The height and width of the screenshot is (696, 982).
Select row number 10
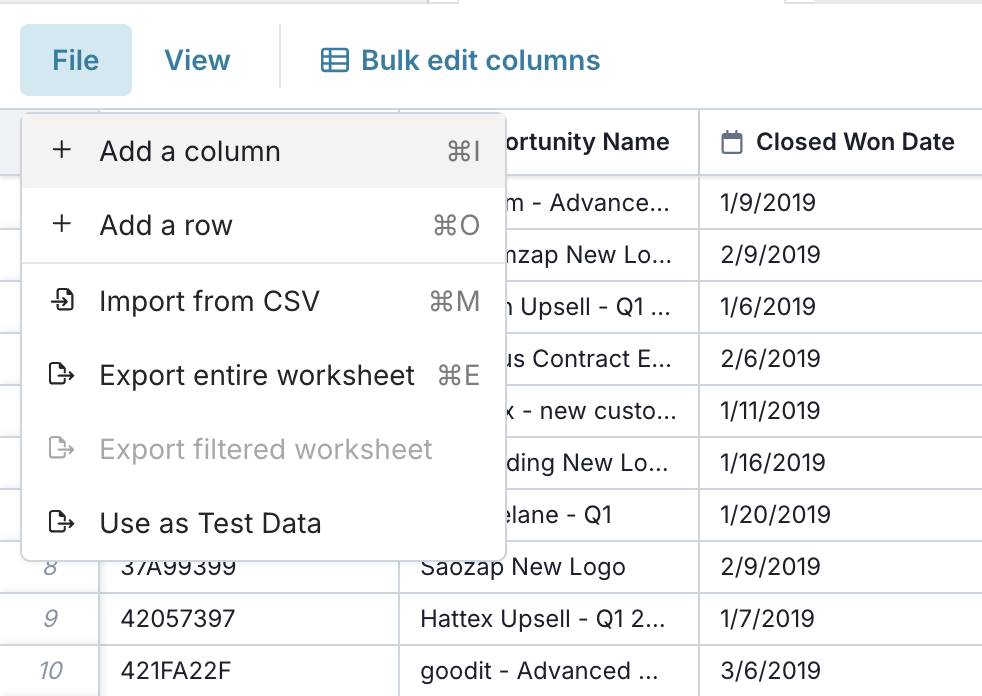click(x=49, y=671)
